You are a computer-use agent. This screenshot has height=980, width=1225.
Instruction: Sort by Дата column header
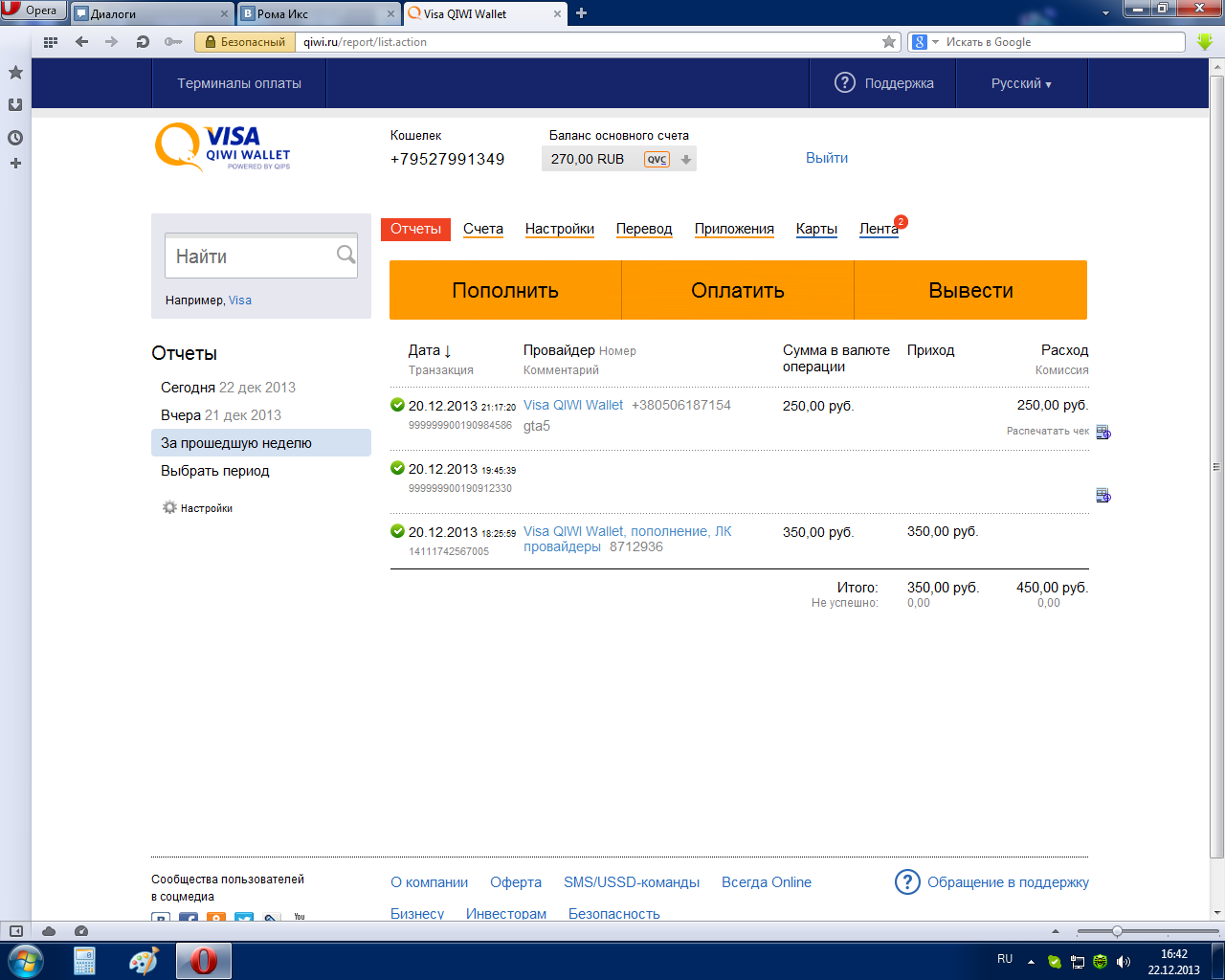point(430,350)
